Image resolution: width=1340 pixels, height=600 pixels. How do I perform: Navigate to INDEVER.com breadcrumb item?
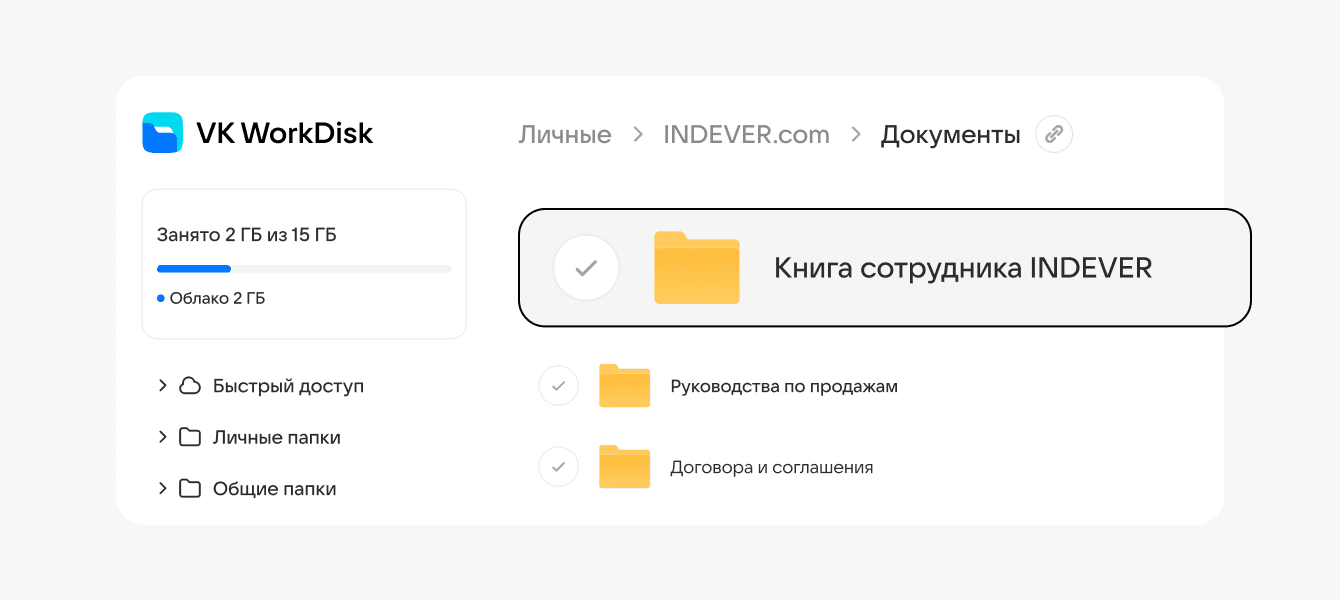pos(746,135)
